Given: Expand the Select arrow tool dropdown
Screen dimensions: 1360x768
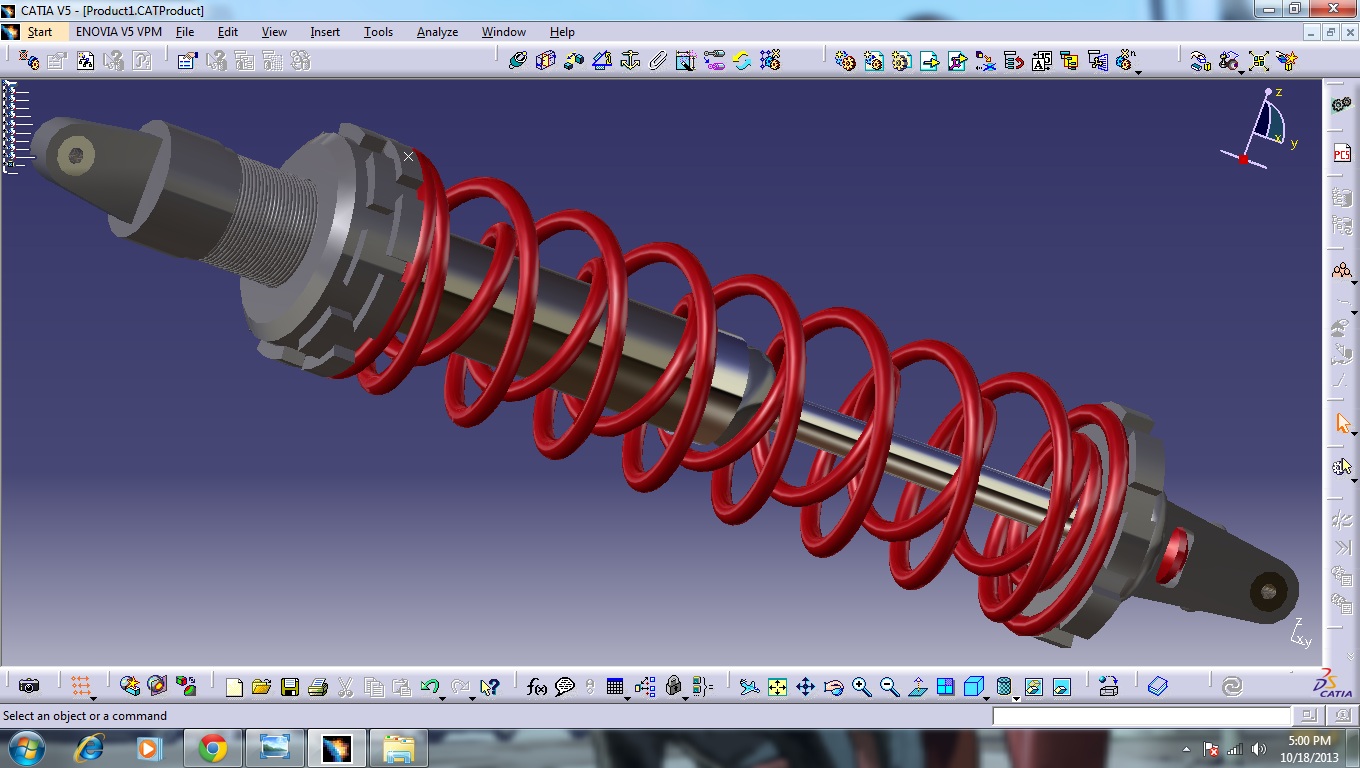Looking at the screenshot, I should (1354, 435).
